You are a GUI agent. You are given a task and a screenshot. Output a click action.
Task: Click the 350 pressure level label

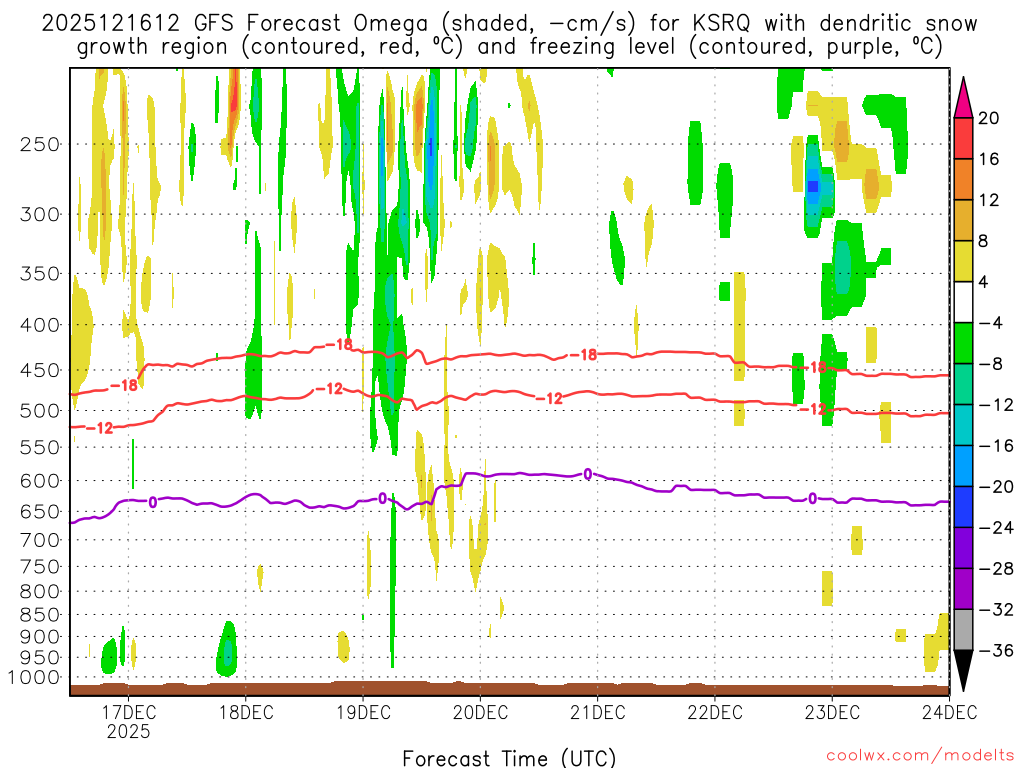(40, 274)
